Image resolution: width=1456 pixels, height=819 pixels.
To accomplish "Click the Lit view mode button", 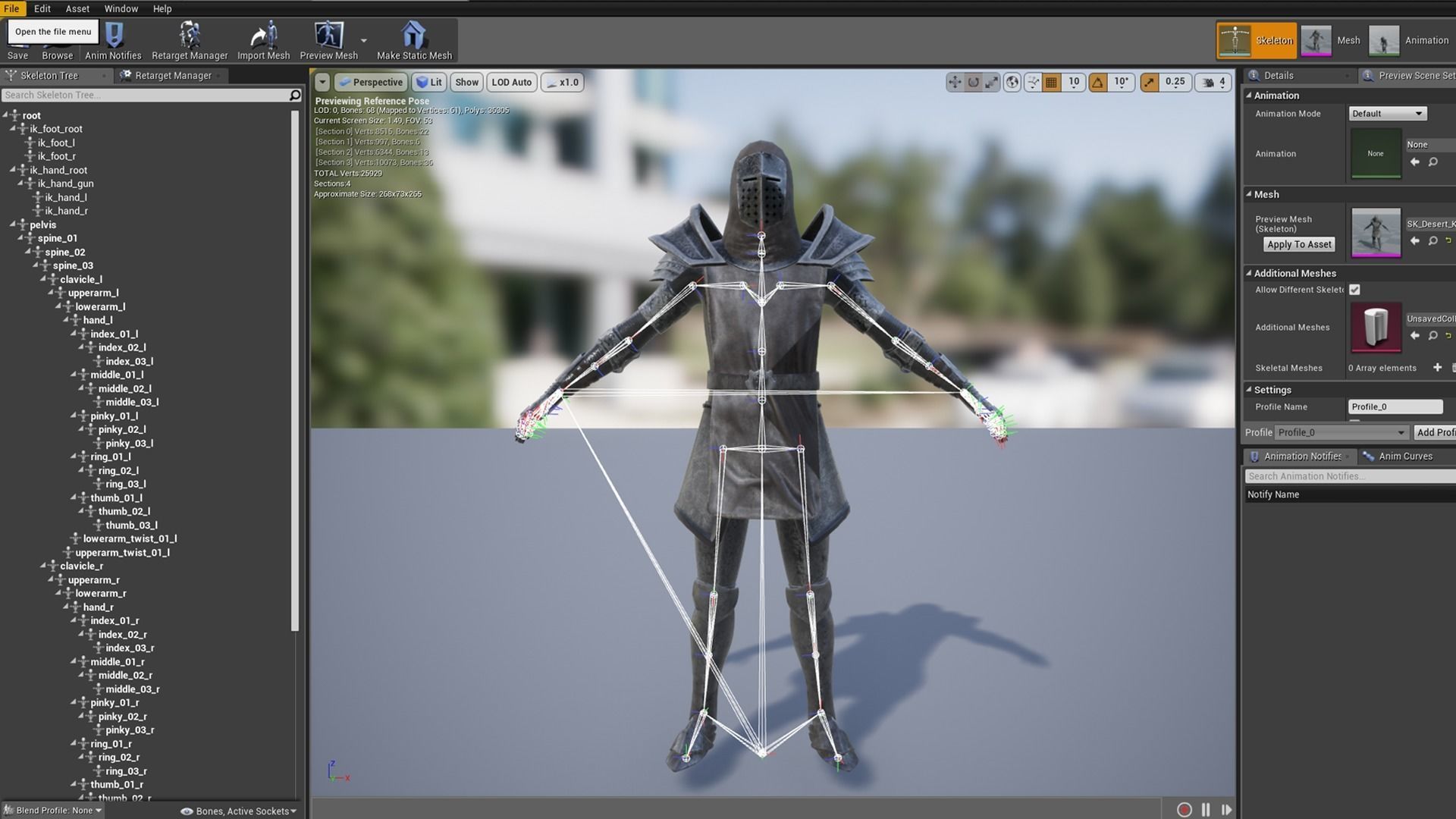I will pyautogui.click(x=429, y=82).
